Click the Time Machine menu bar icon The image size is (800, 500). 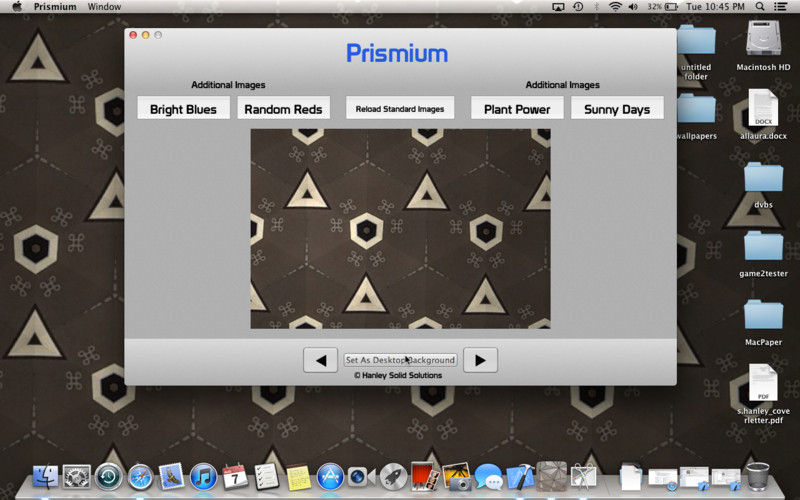(578, 7)
